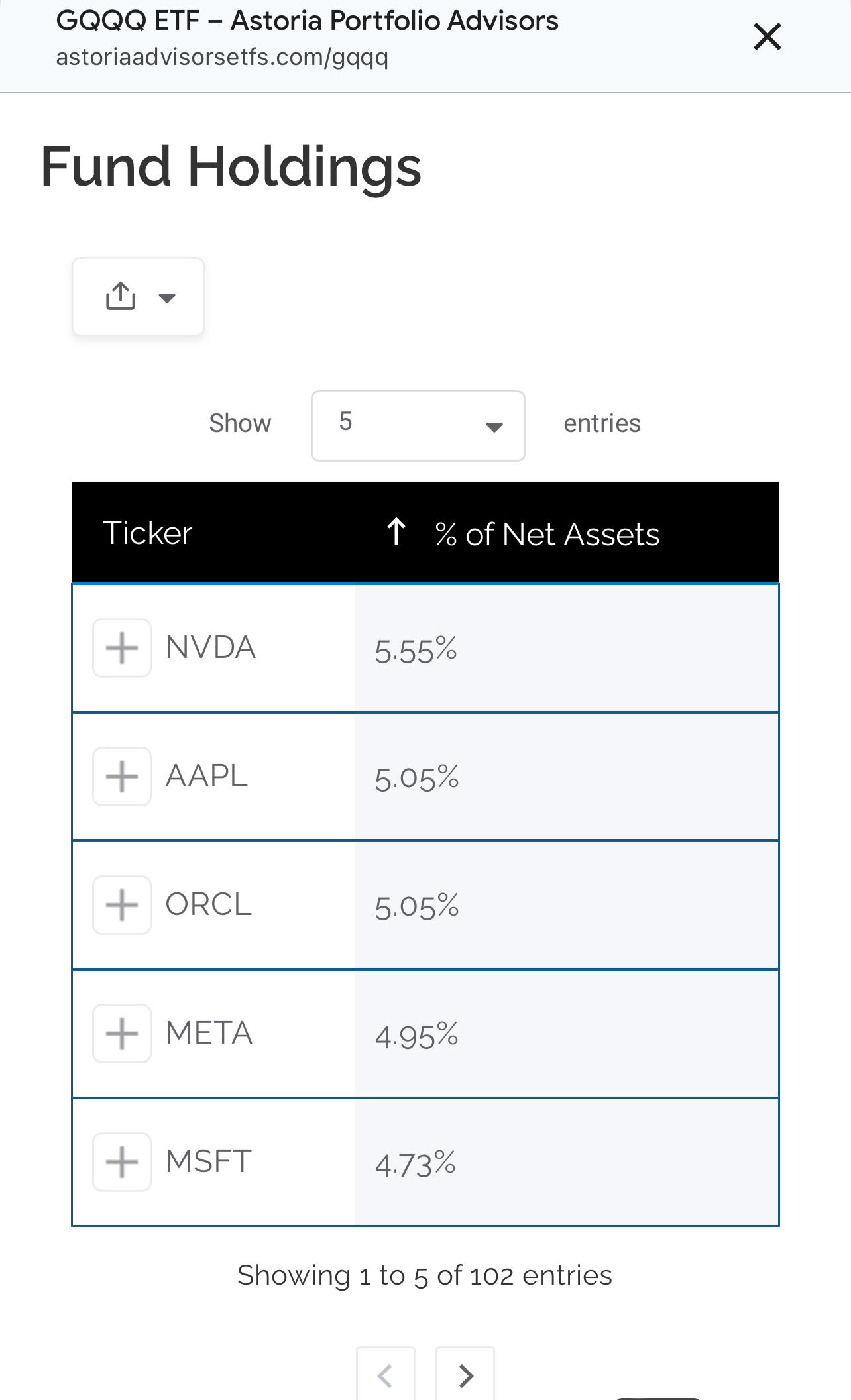
Task: Open the export share icon button
Action: click(121, 296)
